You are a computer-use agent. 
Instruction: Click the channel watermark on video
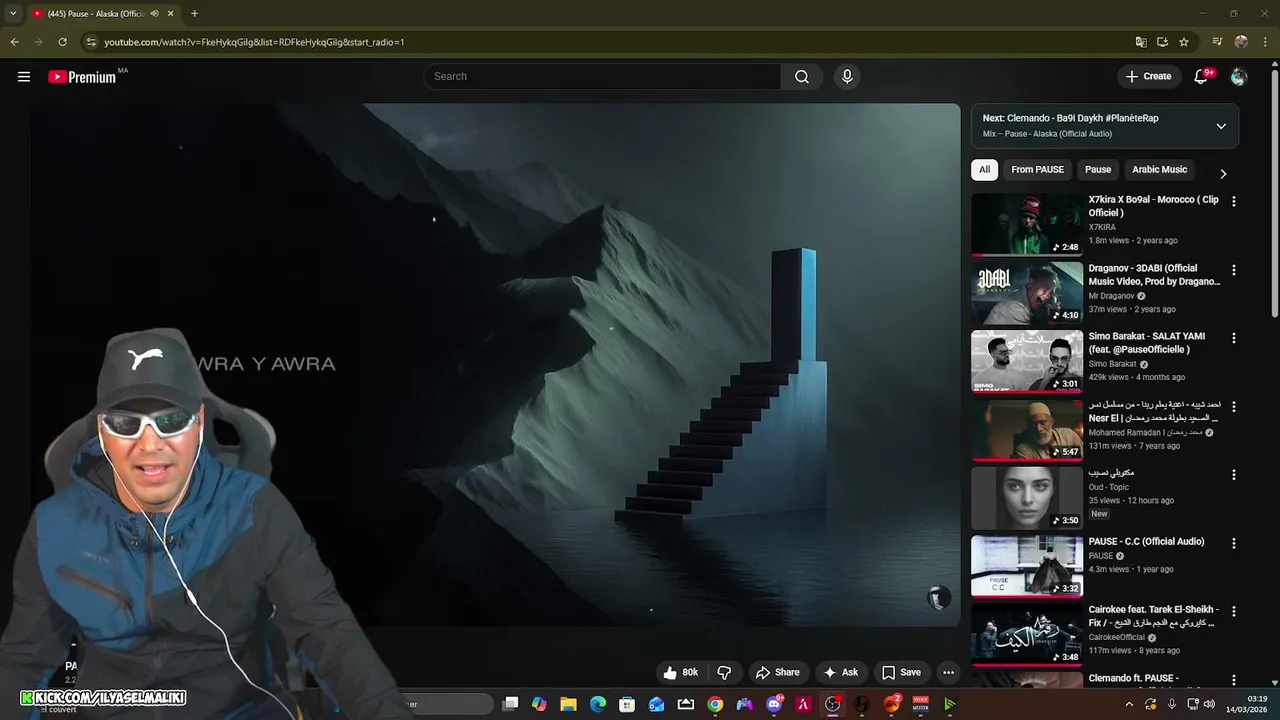click(x=938, y=598)
